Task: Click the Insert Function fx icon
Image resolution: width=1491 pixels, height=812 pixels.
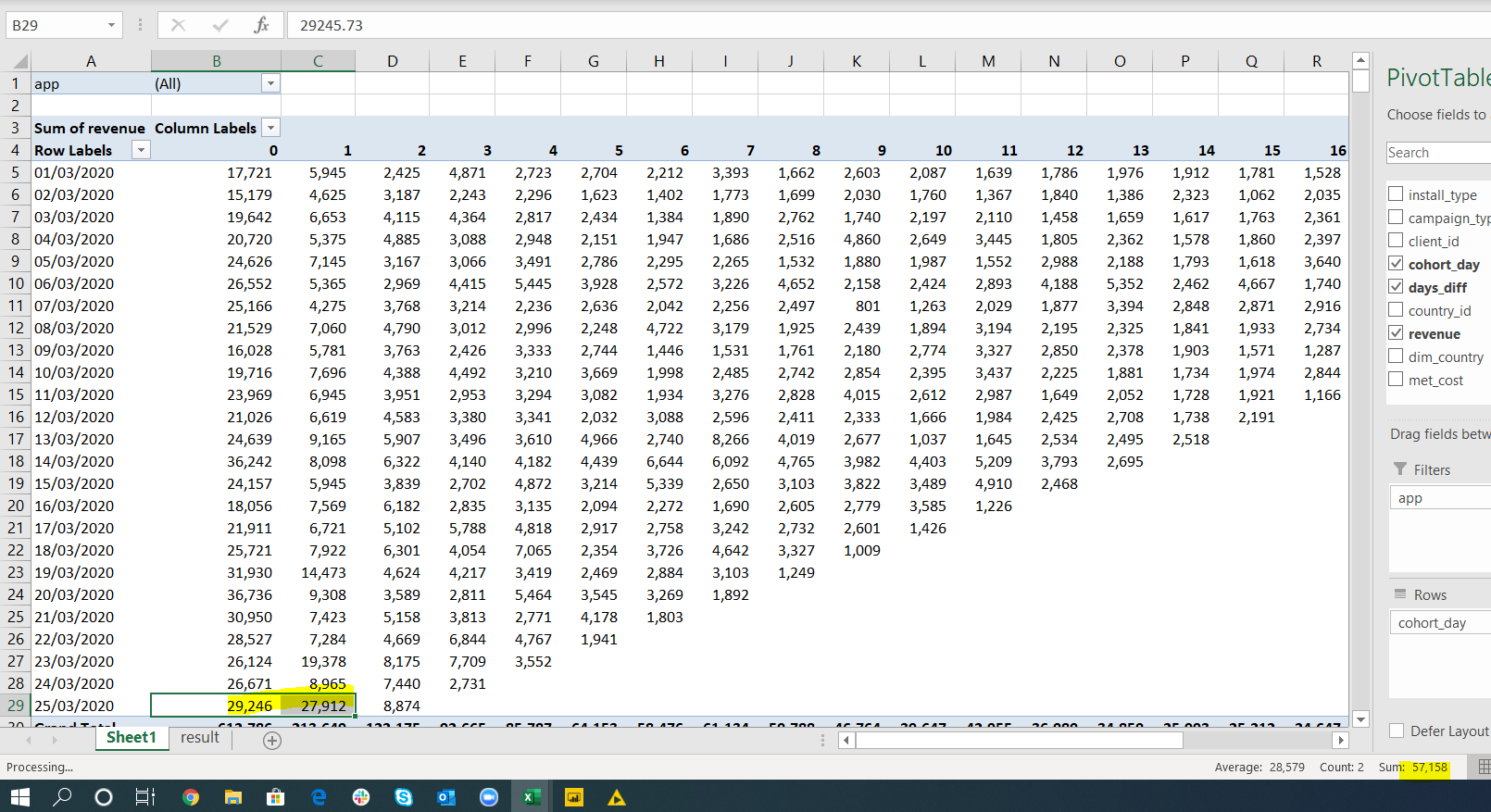Action: pyautogui.click(x=261, y=25)
